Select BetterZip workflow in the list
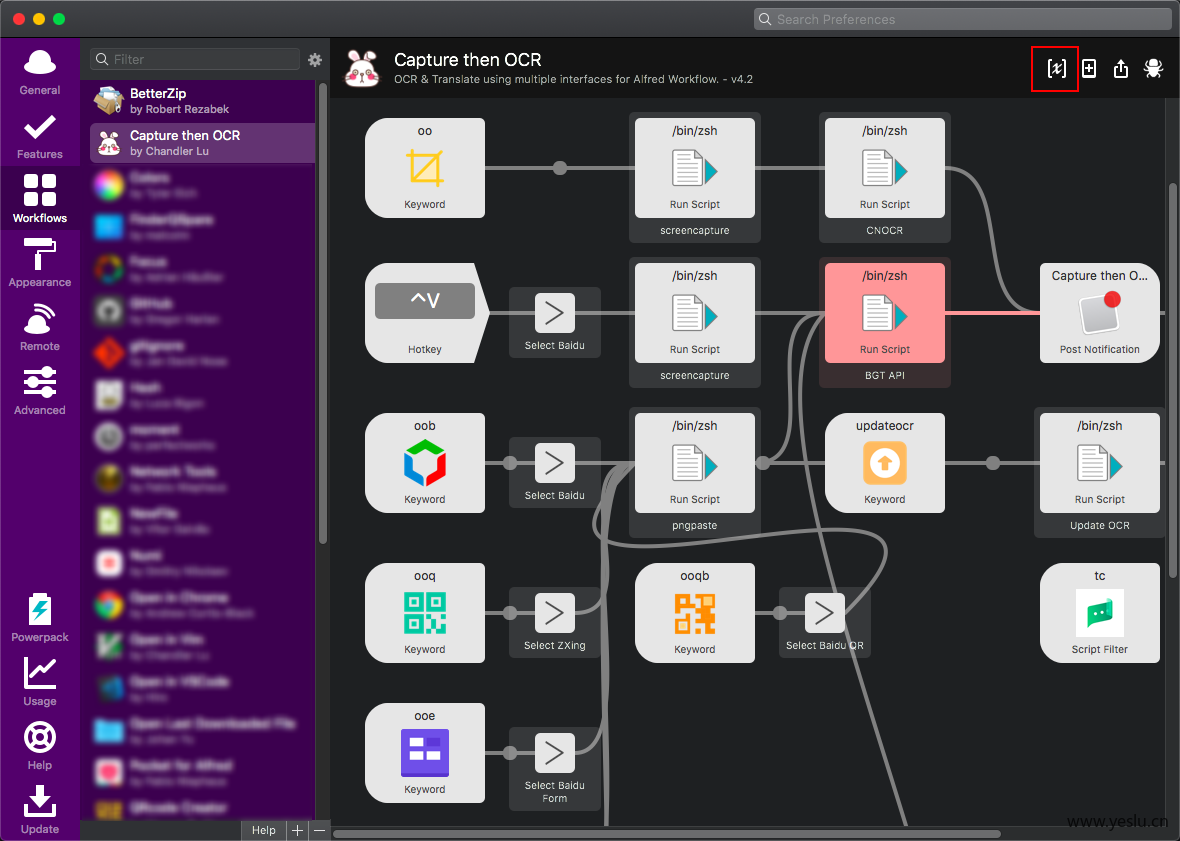This screenshot has height=841, width=1180. coord(202,100)
